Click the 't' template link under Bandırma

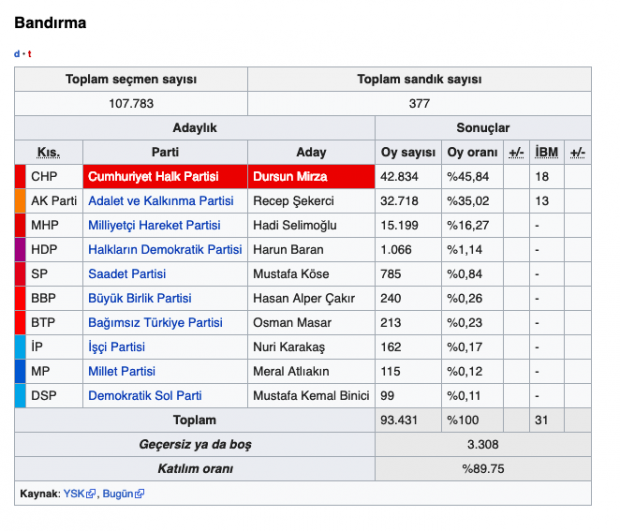[x=28, y=54]
